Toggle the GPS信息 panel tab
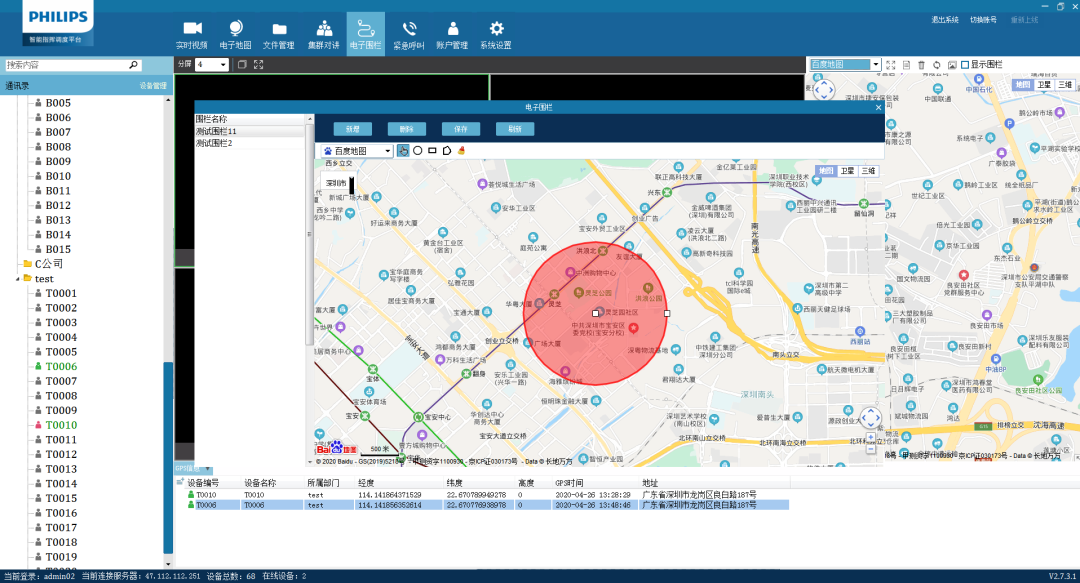Screen dimensions: 1080x583 coord(193,469)
